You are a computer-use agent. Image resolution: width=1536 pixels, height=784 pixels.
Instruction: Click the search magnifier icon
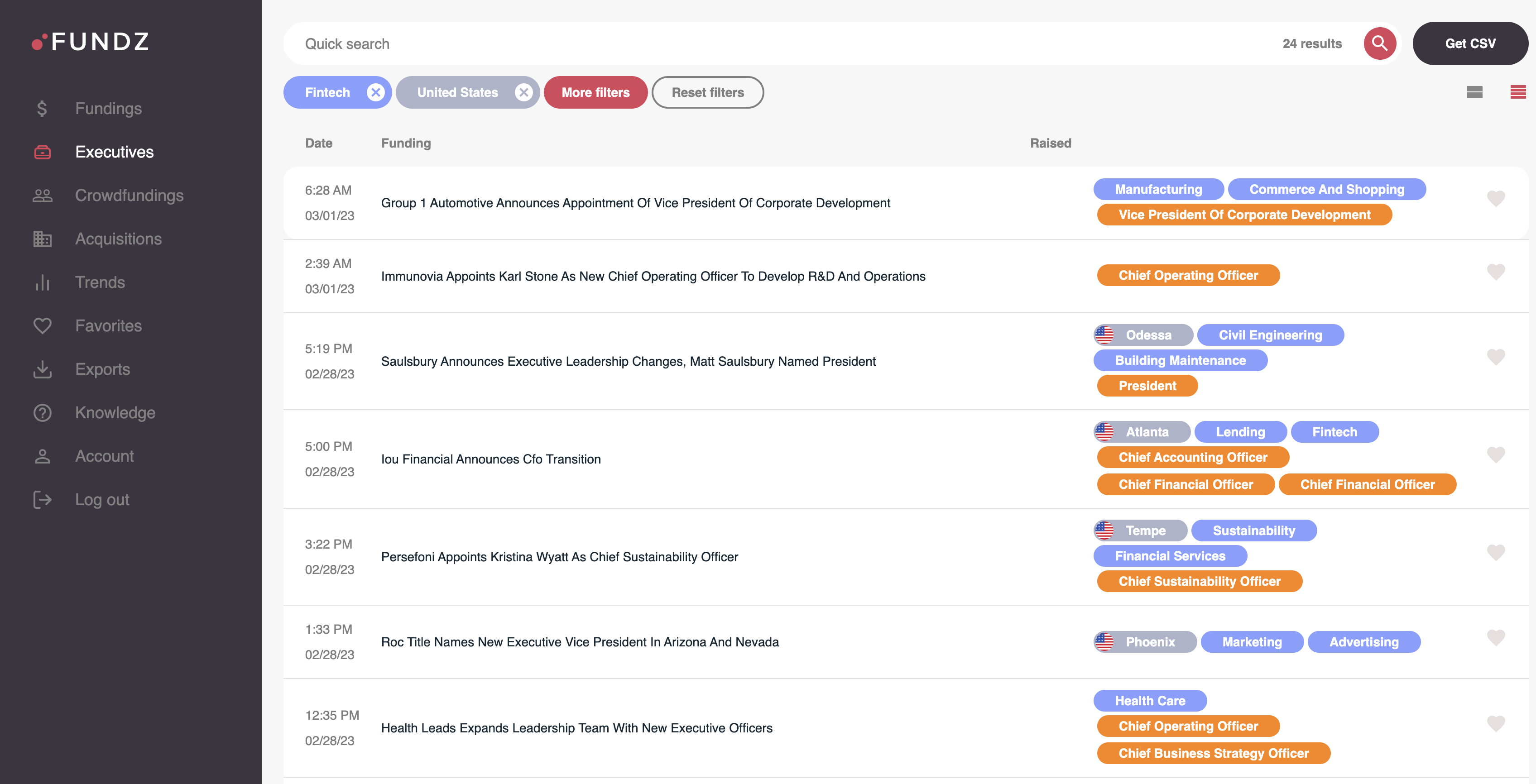1380,43
